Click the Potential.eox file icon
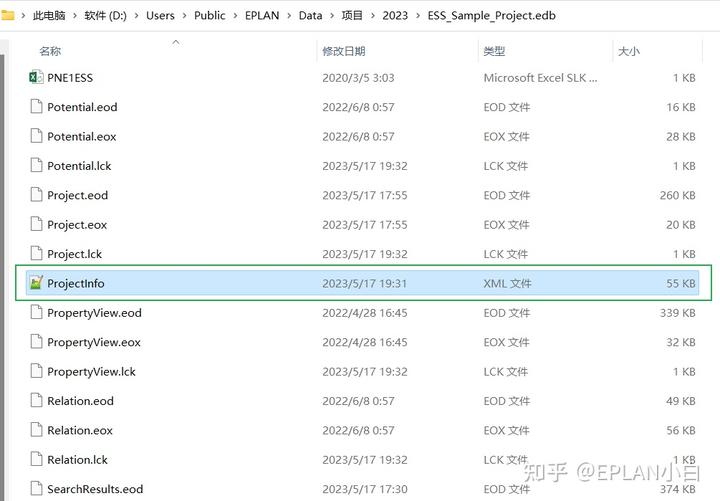This screenshot has height=501, width=720. (x=36, y=136)
